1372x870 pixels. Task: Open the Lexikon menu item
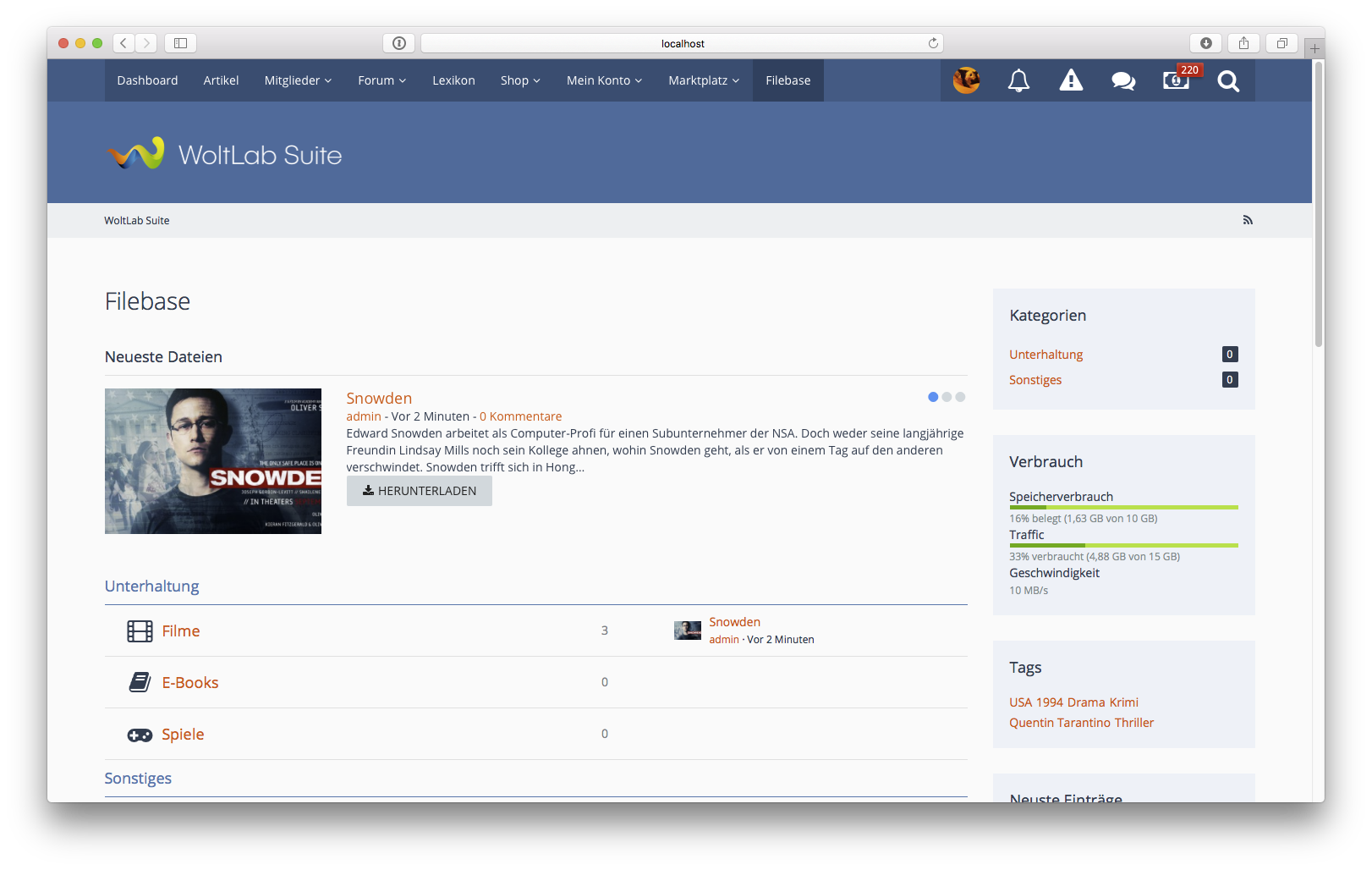pyautogui.click(x=453, y=80)
